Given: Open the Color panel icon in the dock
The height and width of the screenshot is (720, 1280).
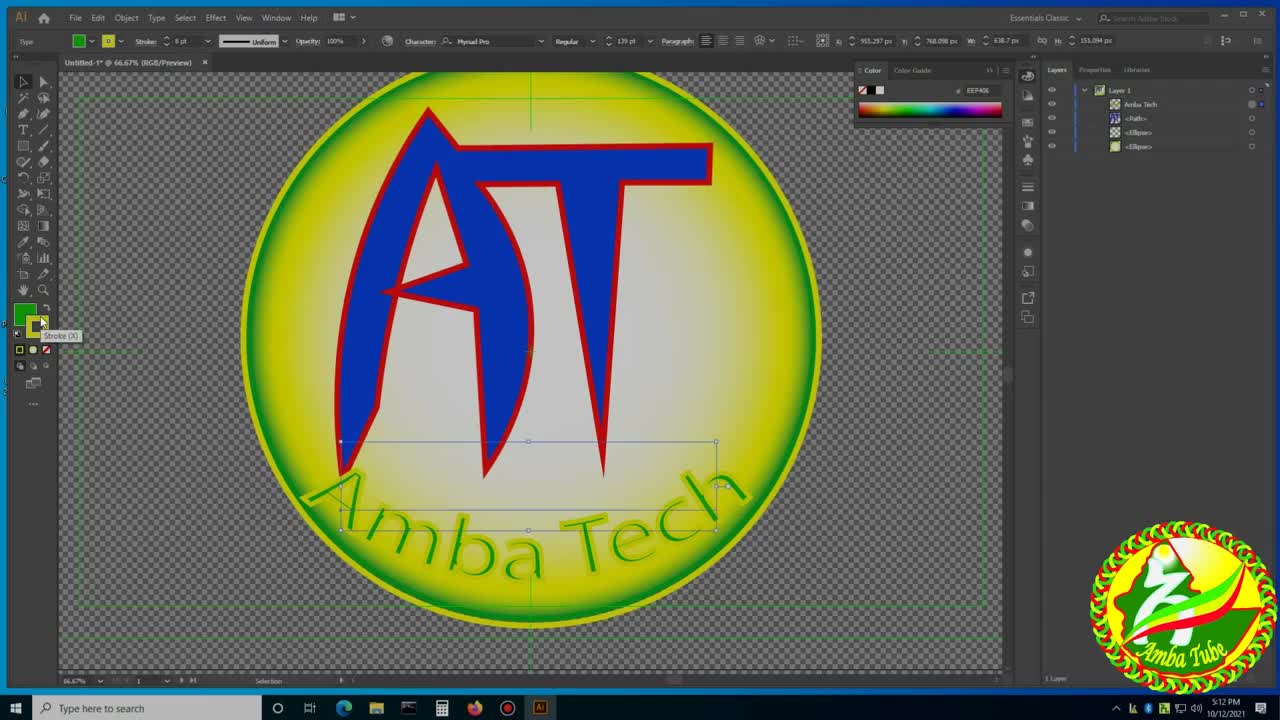Looking at the screenshot, I should click(1028, 77).
